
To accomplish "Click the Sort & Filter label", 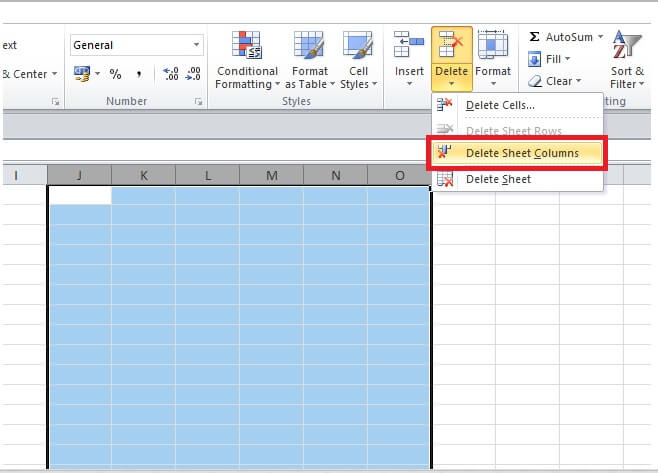I will point(627,78).
